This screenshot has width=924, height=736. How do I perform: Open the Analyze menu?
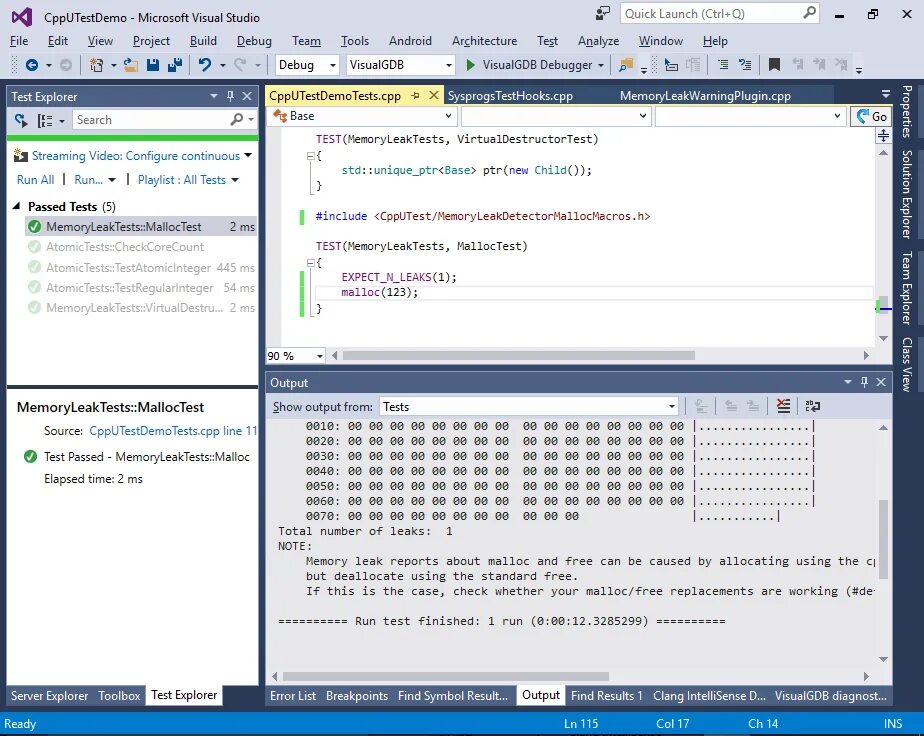coord(598,41)
